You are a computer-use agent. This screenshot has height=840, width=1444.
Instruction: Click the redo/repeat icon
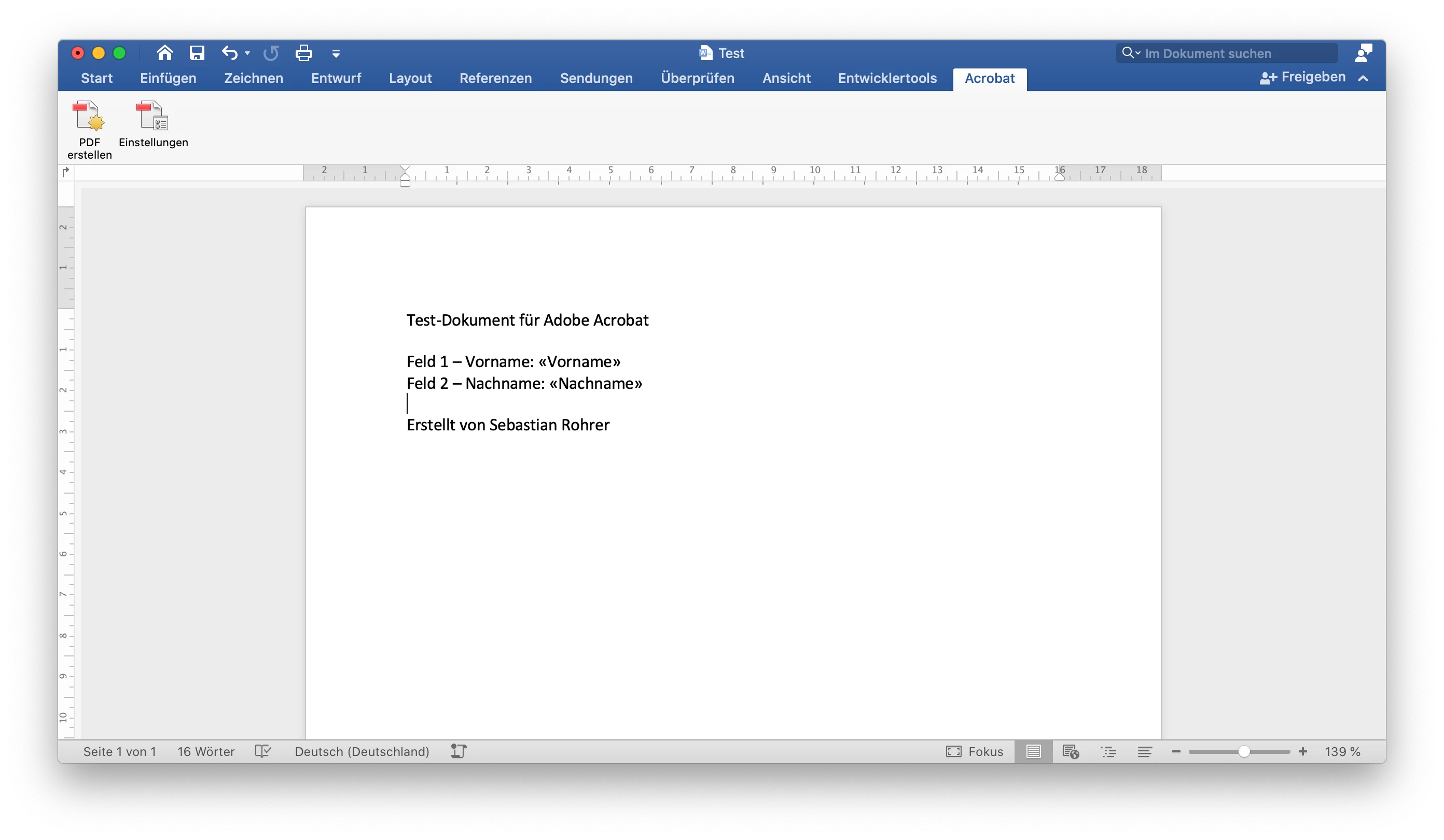click(x=271, y=53)
